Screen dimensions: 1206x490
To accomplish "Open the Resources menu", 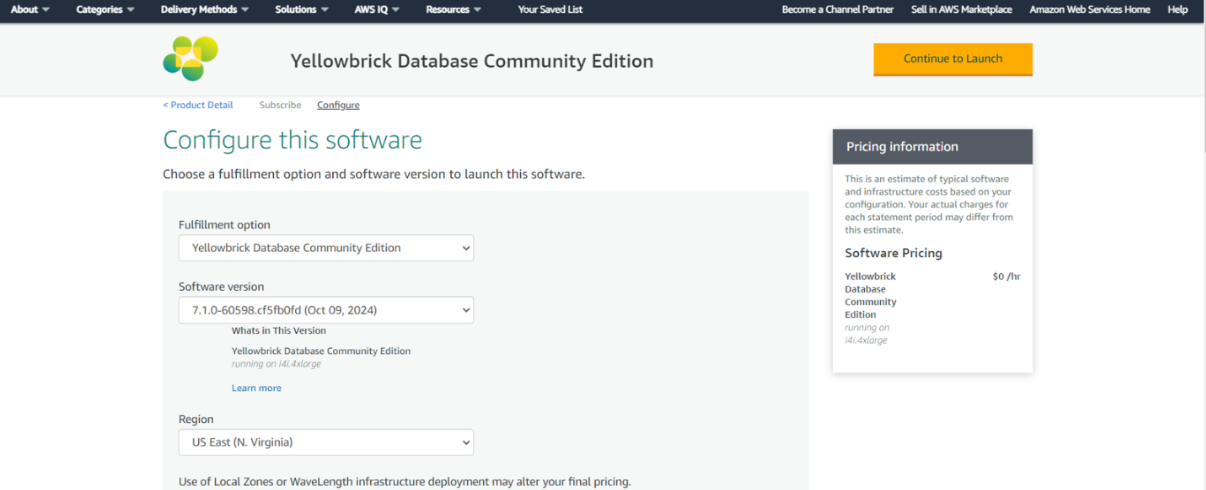I will (453, 10).
